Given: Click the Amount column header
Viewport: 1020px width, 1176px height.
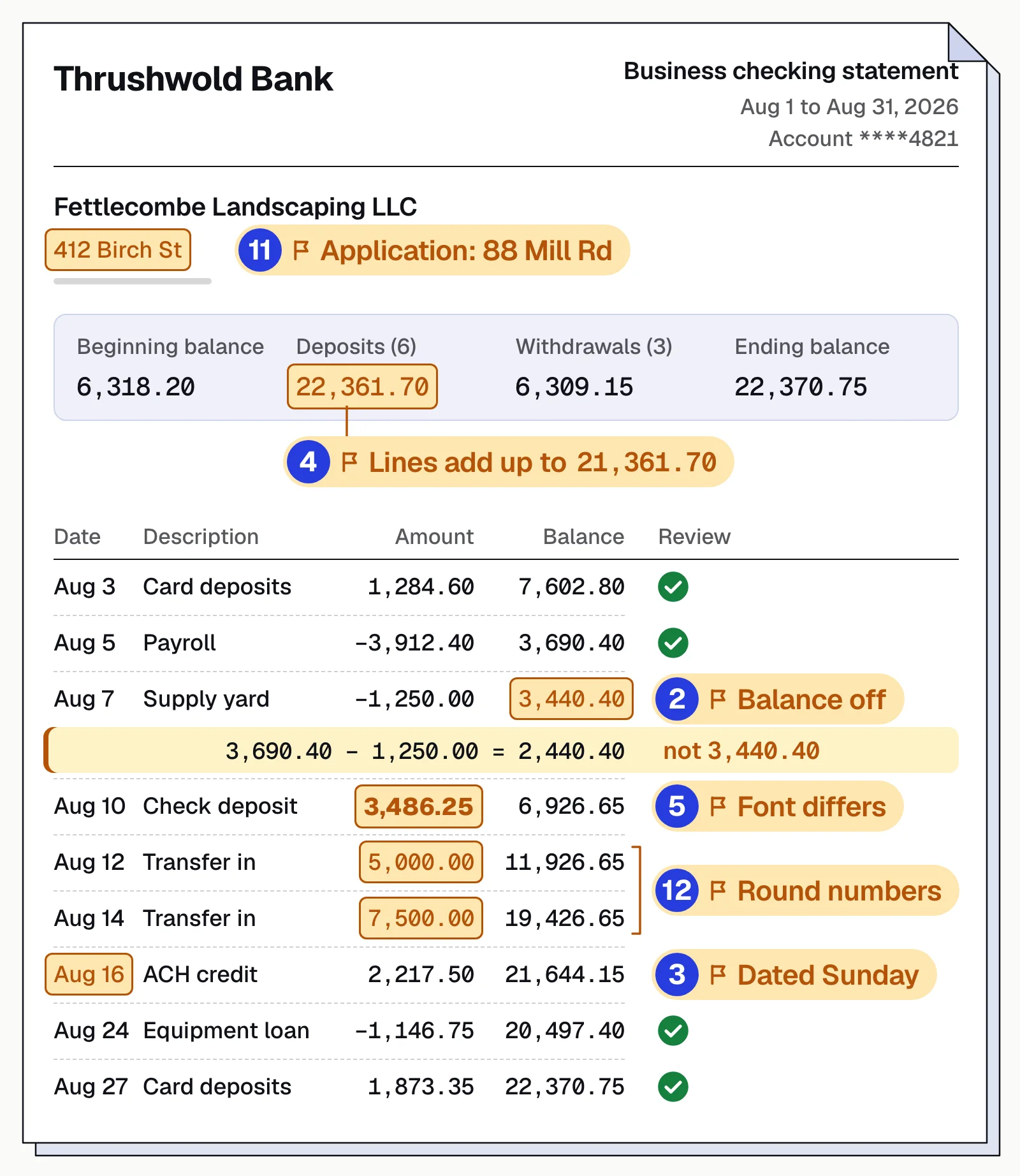Looking at the screenshot, I should point(435,537).
